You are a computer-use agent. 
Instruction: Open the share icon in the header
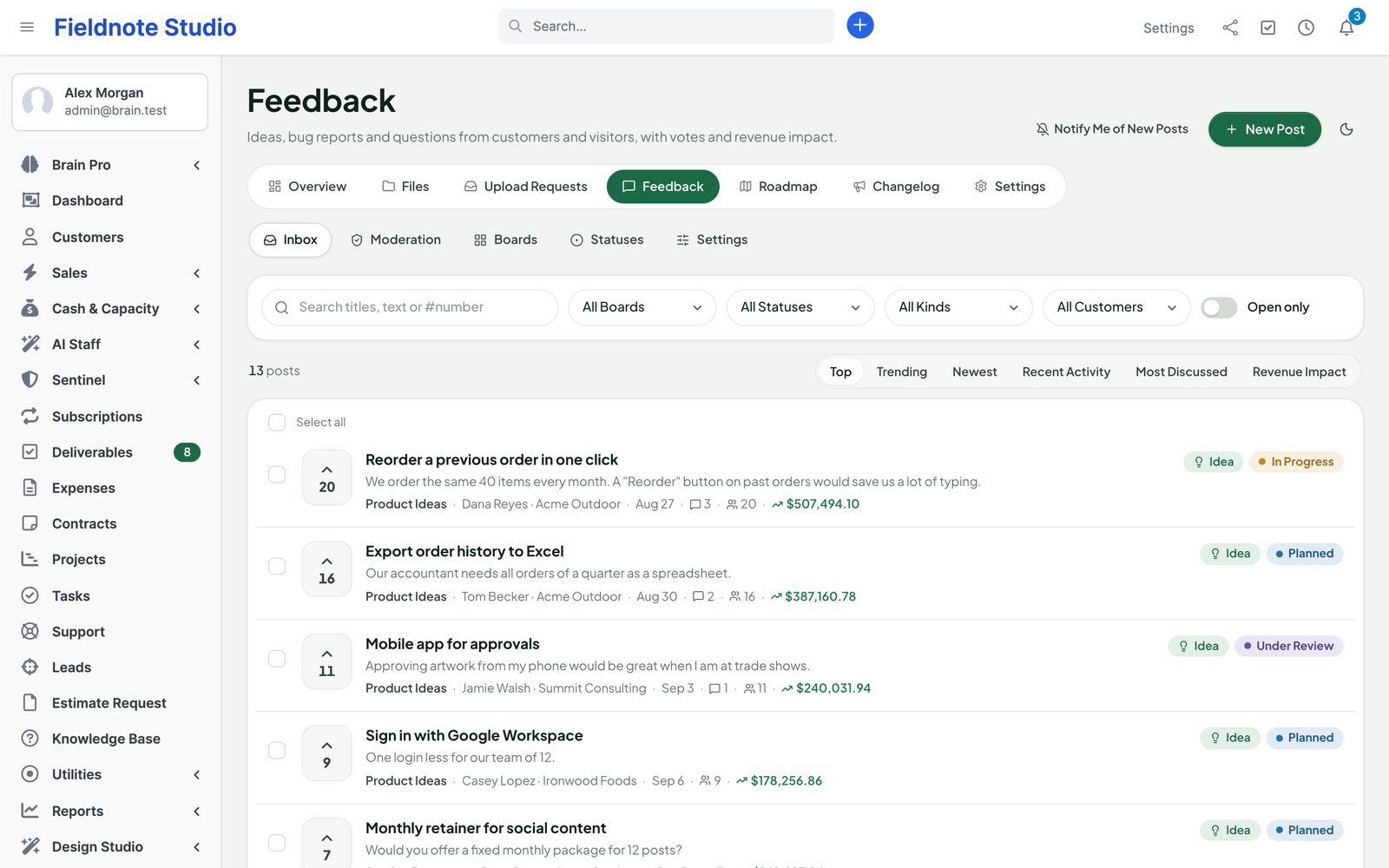point(1230,28)
